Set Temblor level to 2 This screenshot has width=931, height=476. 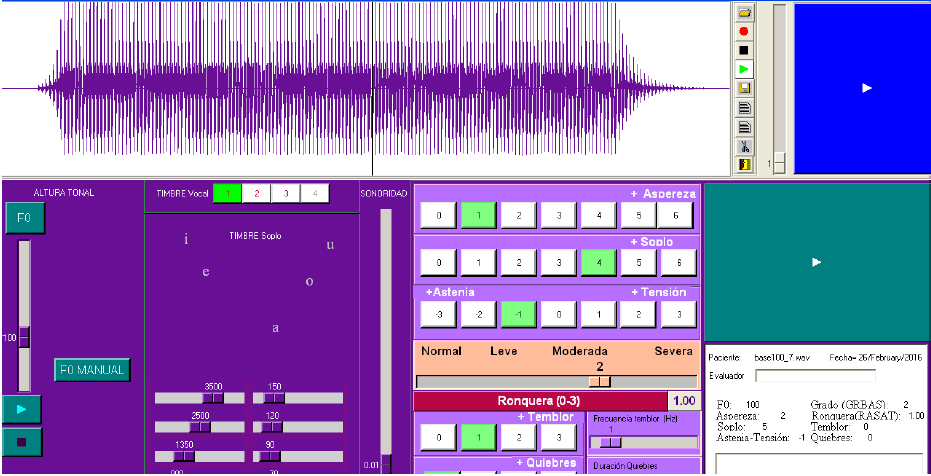pyautogui.click(x=518, y=438)
